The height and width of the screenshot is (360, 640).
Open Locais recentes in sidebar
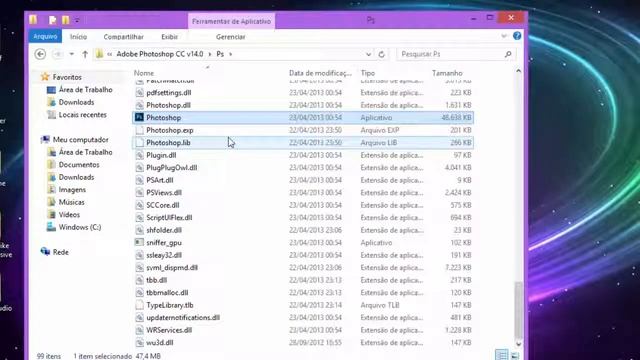tap(82, 115)
